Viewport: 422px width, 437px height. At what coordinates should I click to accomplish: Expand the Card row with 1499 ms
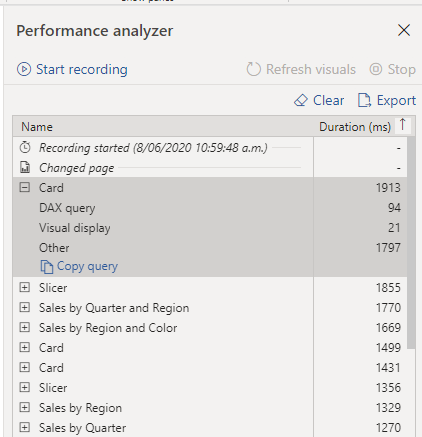point(25,347)
